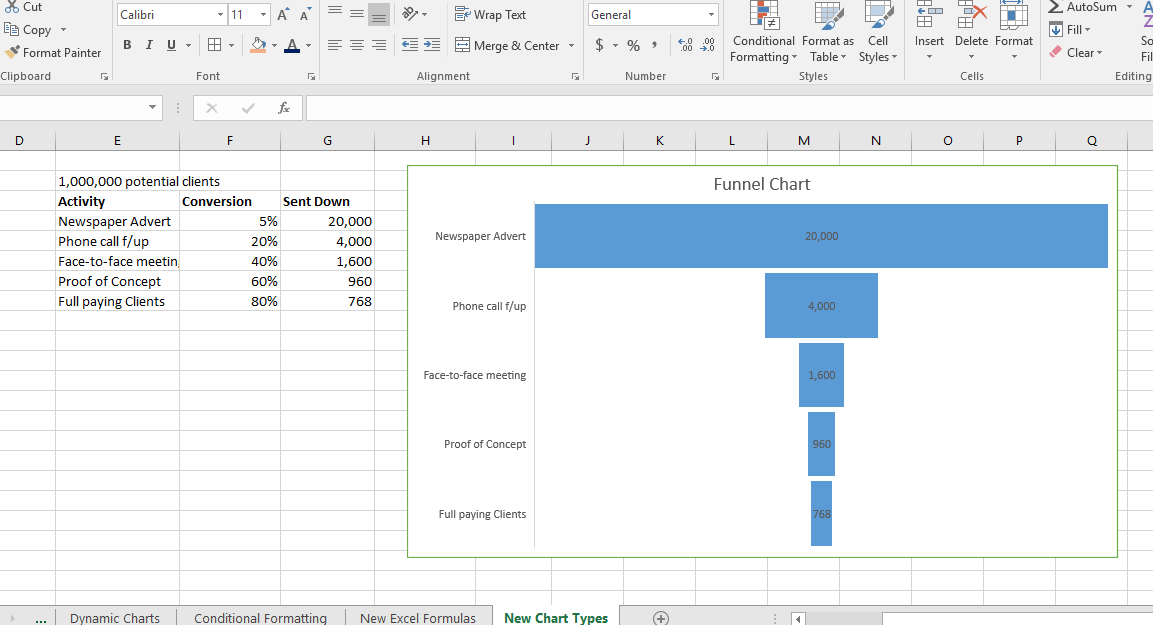
Task: Open the Calibri font name dropdown
Action: point(219,14)
